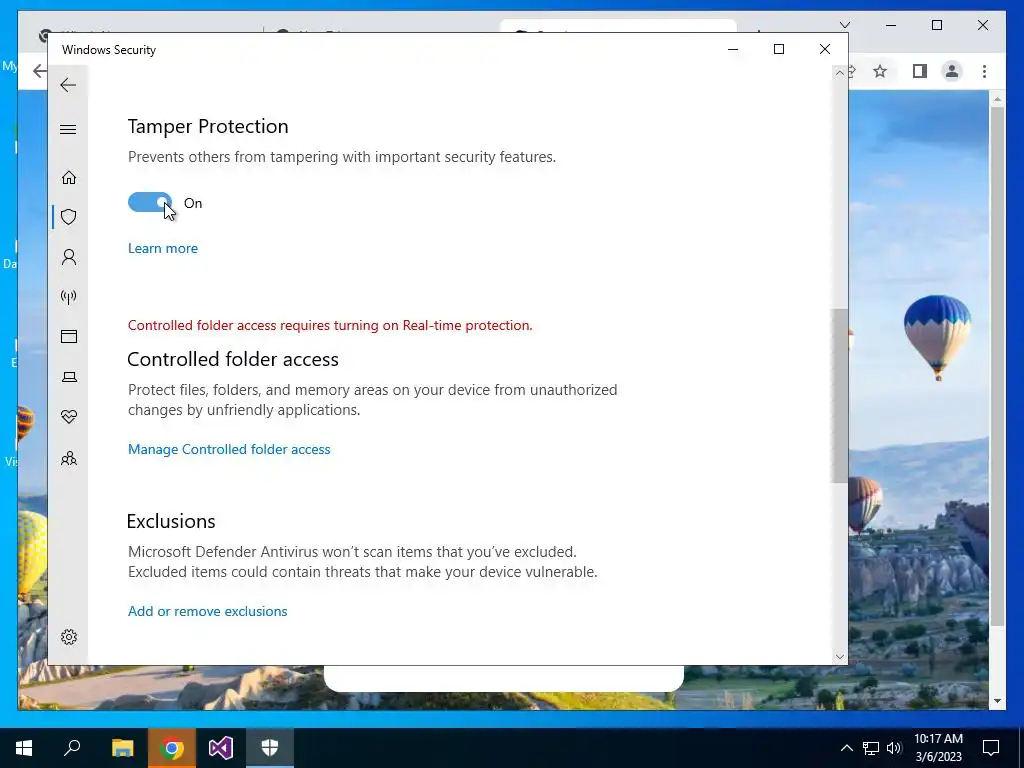Viewport: 1024px width, 768px height.
Task: Click Chrome back arrow button
Action: [x=39, y=71]
